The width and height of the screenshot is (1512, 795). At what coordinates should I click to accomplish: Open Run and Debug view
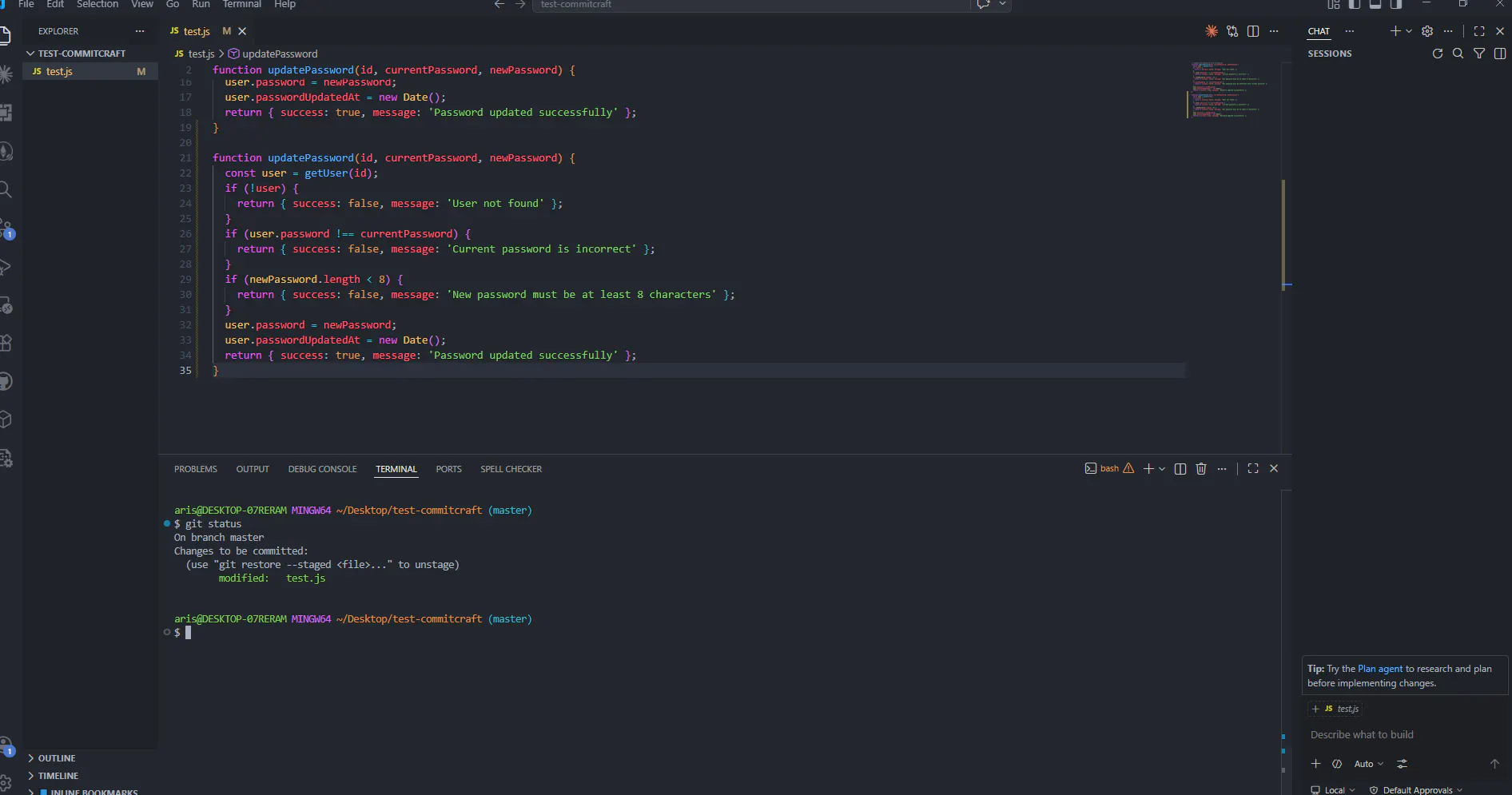[5, 266]
